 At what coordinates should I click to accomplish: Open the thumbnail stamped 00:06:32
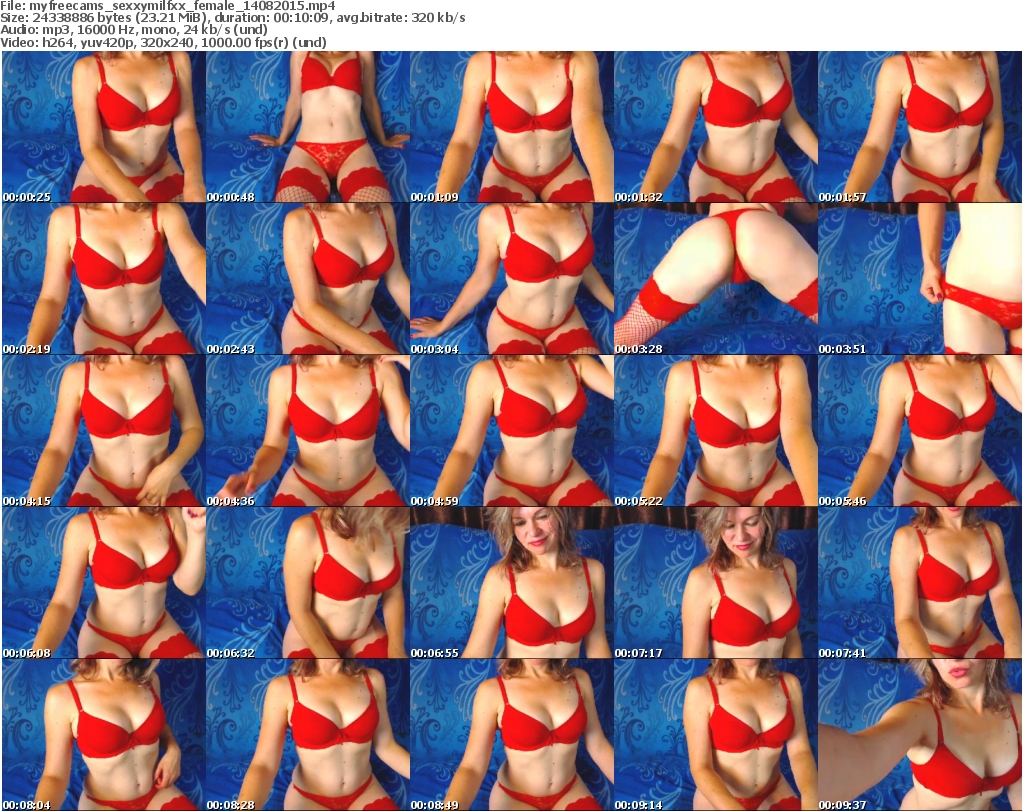pos(308,583)
